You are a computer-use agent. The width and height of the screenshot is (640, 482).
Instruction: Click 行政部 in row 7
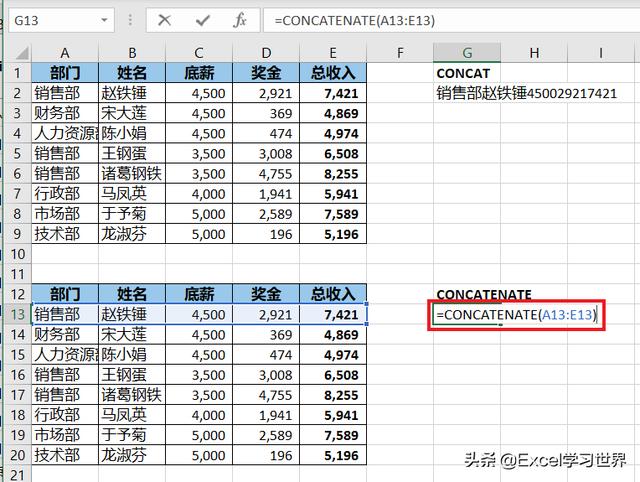click(x=64, y=193)
